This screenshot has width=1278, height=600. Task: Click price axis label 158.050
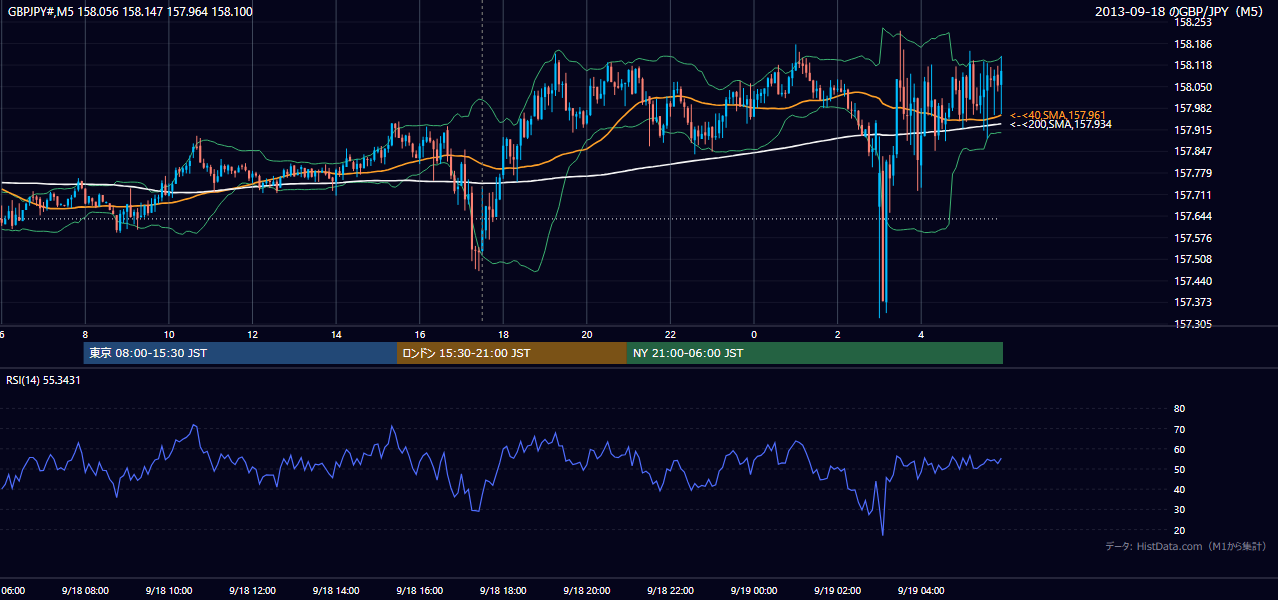coord(1193,87)
